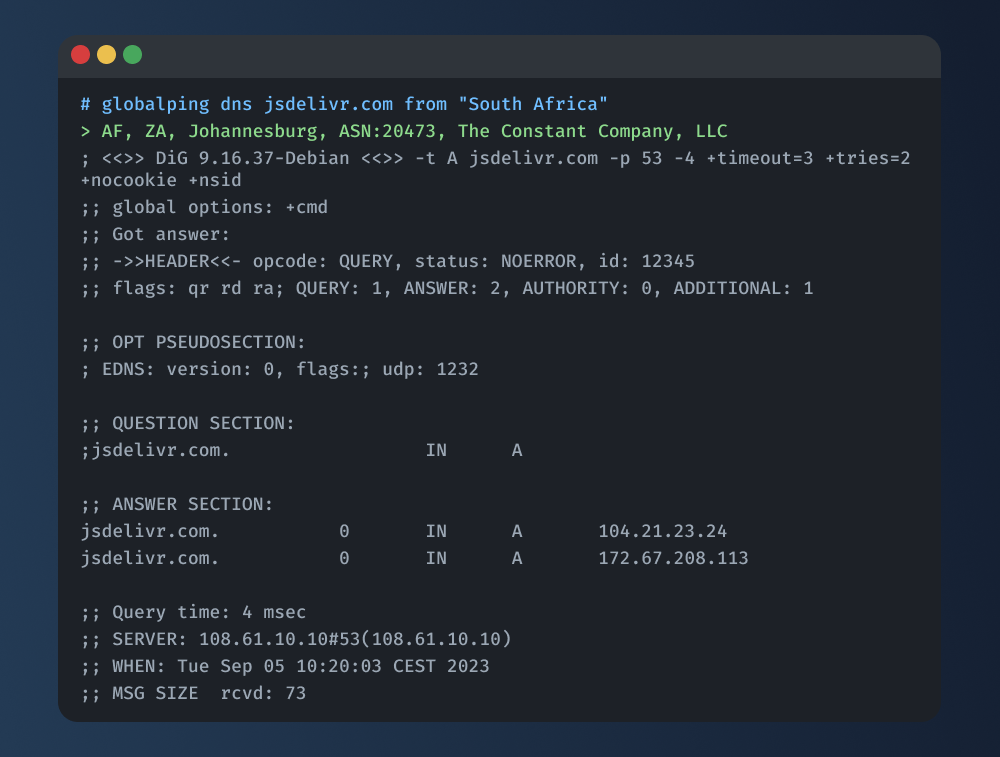Click ";jsdelivr.com." in the question section

pos(155,450)
